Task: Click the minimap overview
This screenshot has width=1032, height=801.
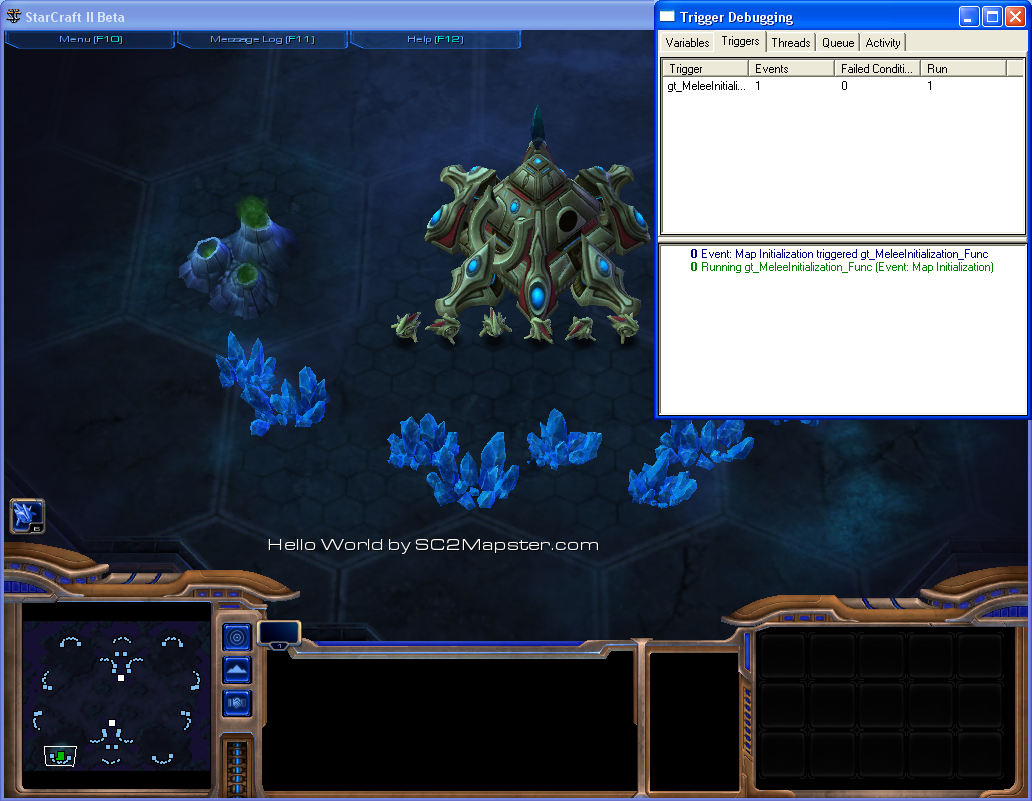Action: 116,696
